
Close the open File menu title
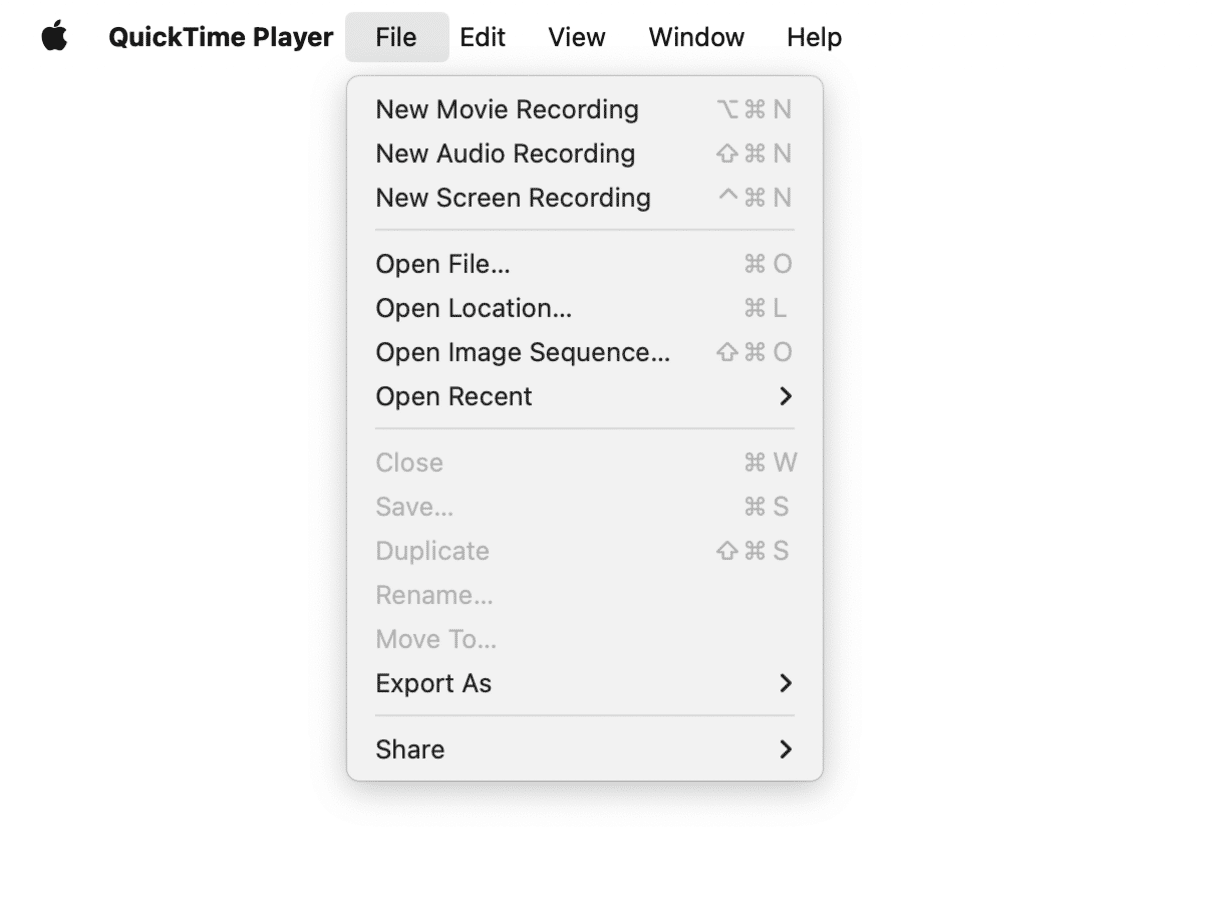point(396,37)
